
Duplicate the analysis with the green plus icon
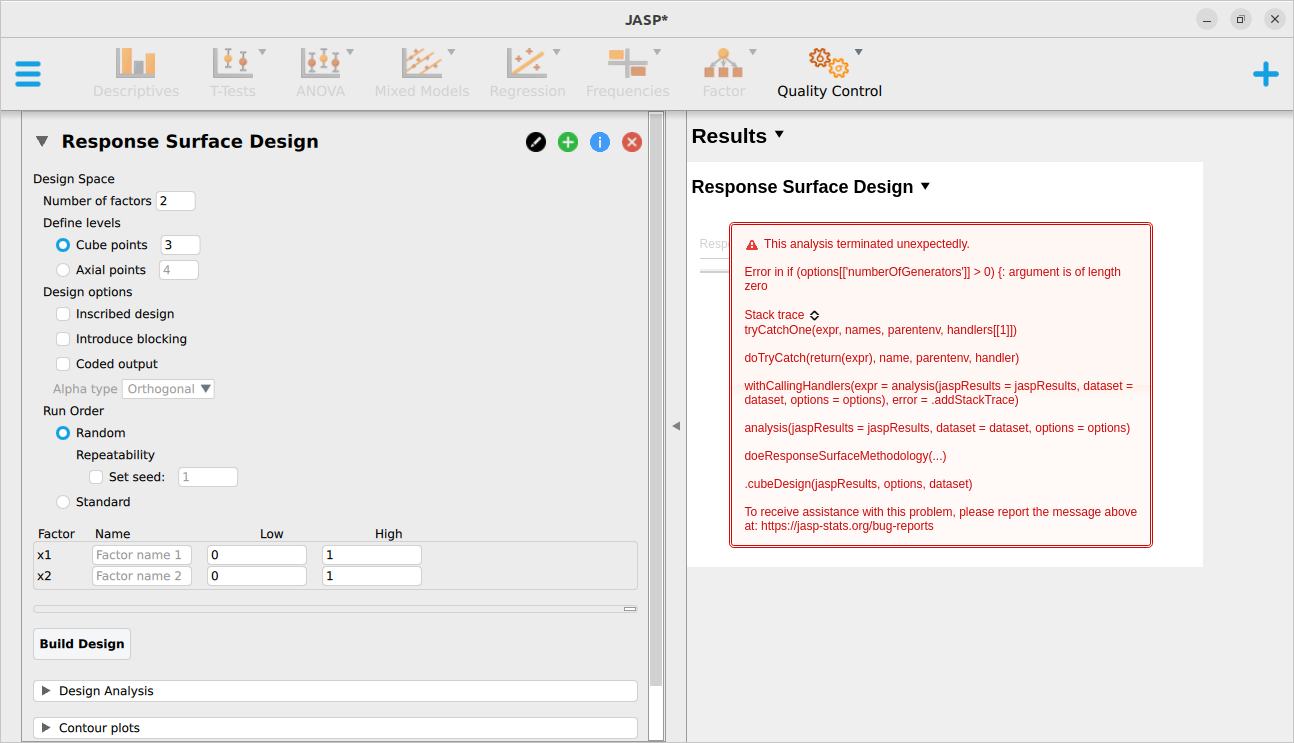[x=567, y=142]
